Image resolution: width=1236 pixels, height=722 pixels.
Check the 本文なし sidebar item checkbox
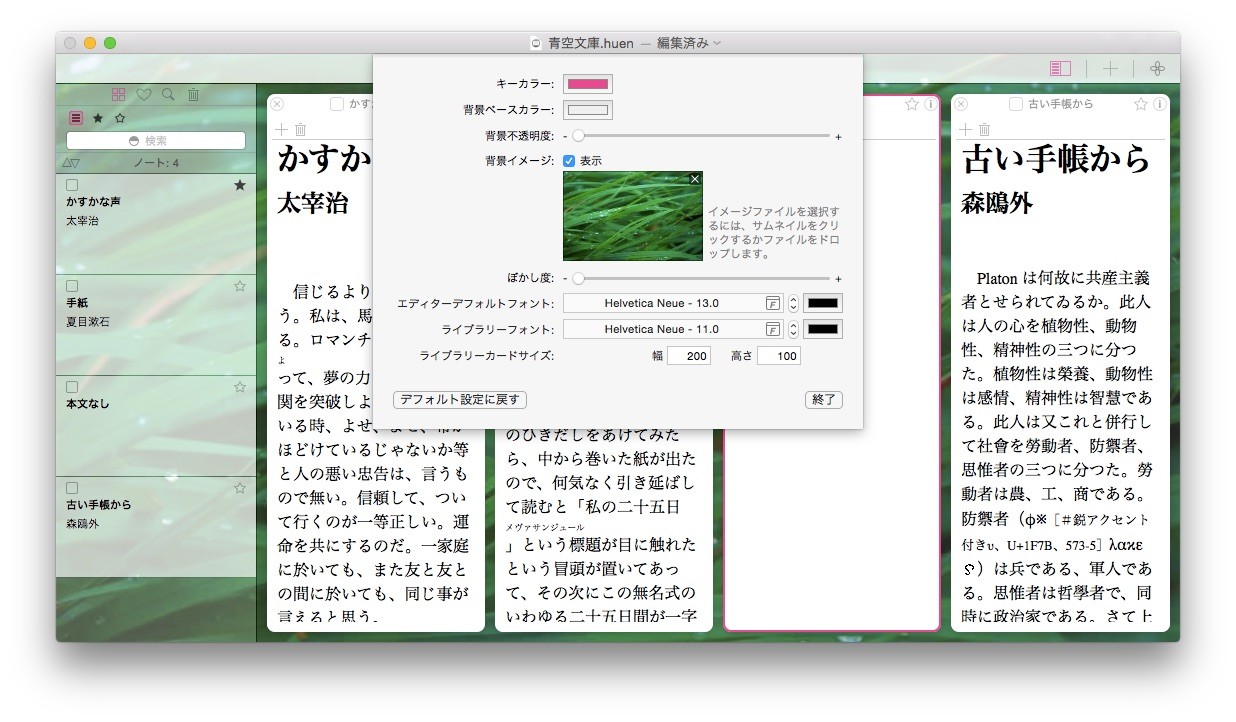(x=72, y=387)
